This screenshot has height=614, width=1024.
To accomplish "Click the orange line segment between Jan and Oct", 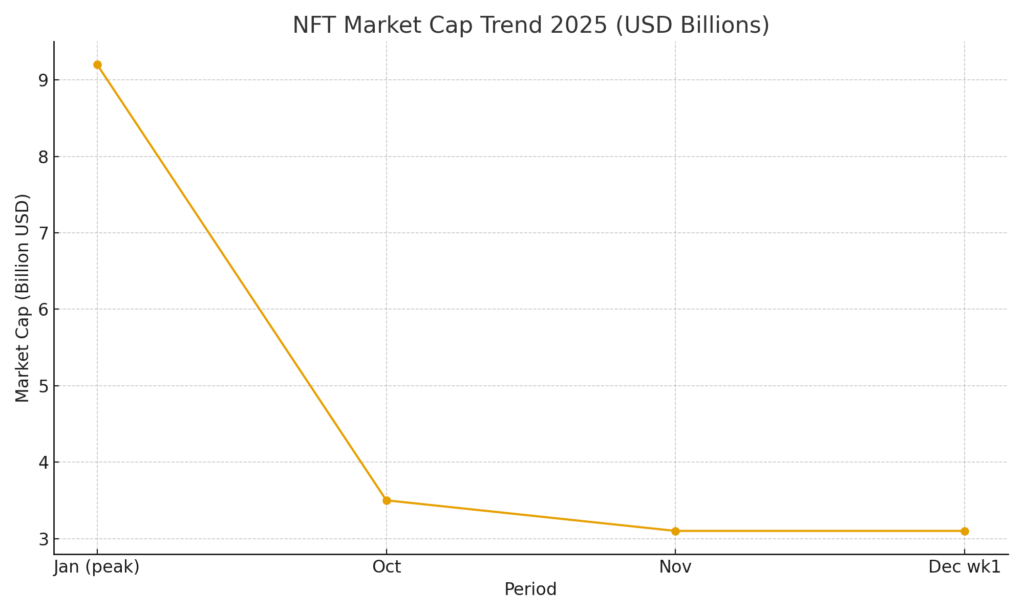I will pos(241,282).
